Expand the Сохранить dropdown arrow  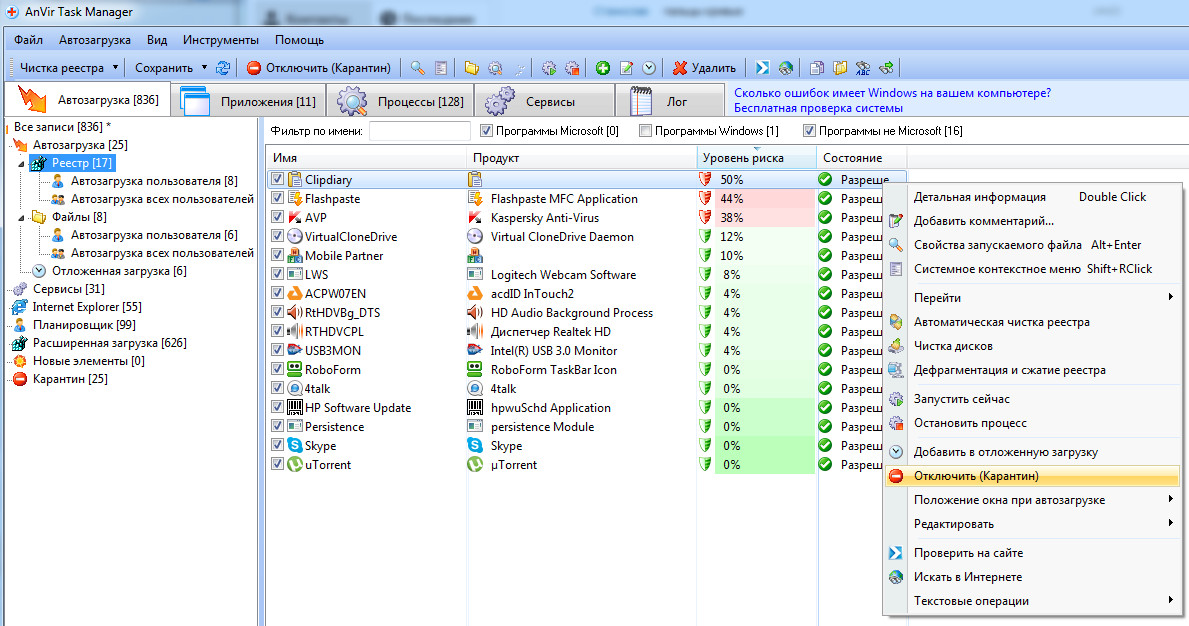click(x=204, y=68)
